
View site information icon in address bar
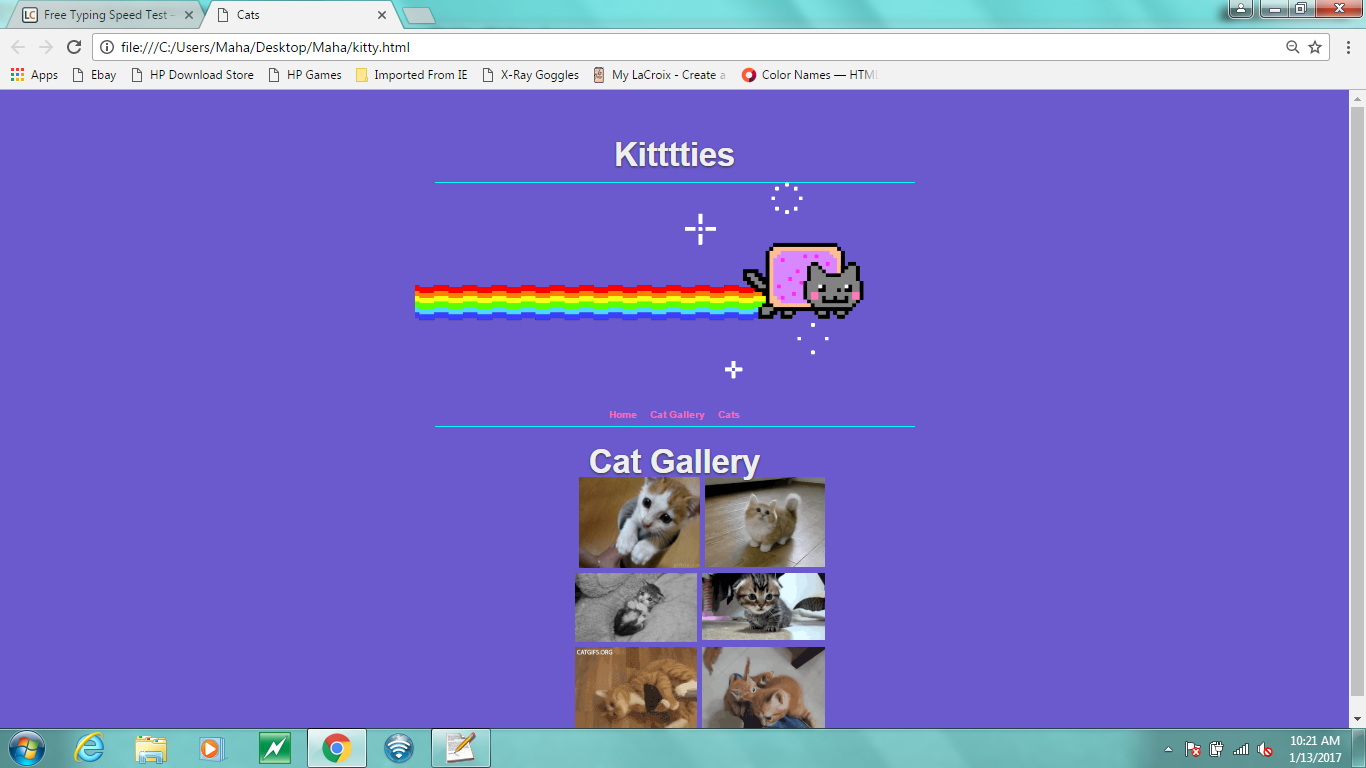click(x=107, y=47)
